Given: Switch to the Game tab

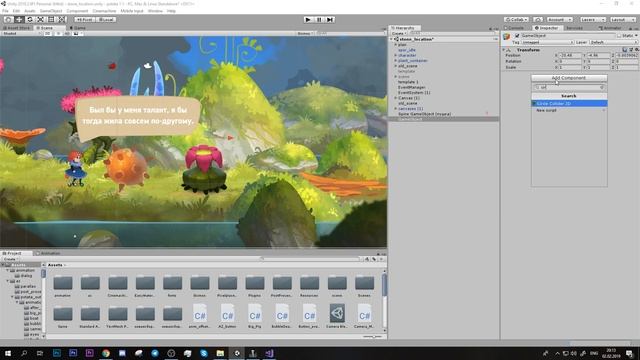Looking at the screenshot, I should 78,28.
